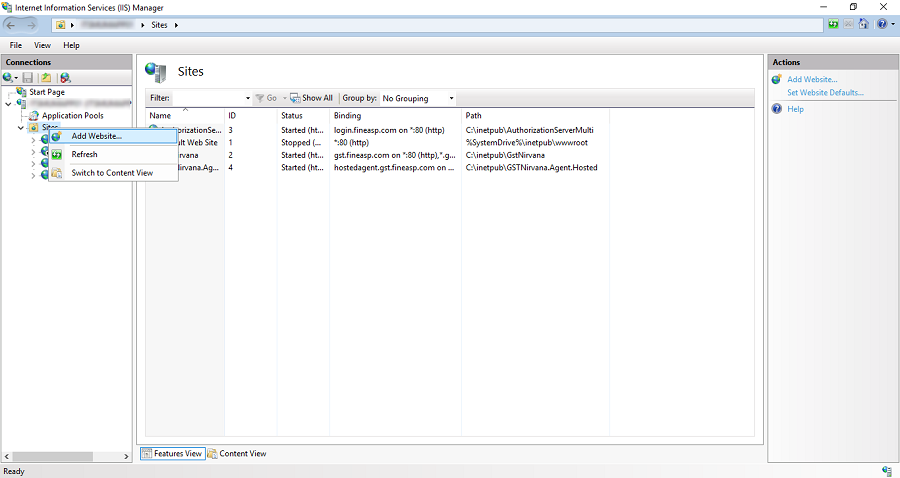Select the Default Web Site row
Viewport: 900px width, 478px height.
(378, 142)
